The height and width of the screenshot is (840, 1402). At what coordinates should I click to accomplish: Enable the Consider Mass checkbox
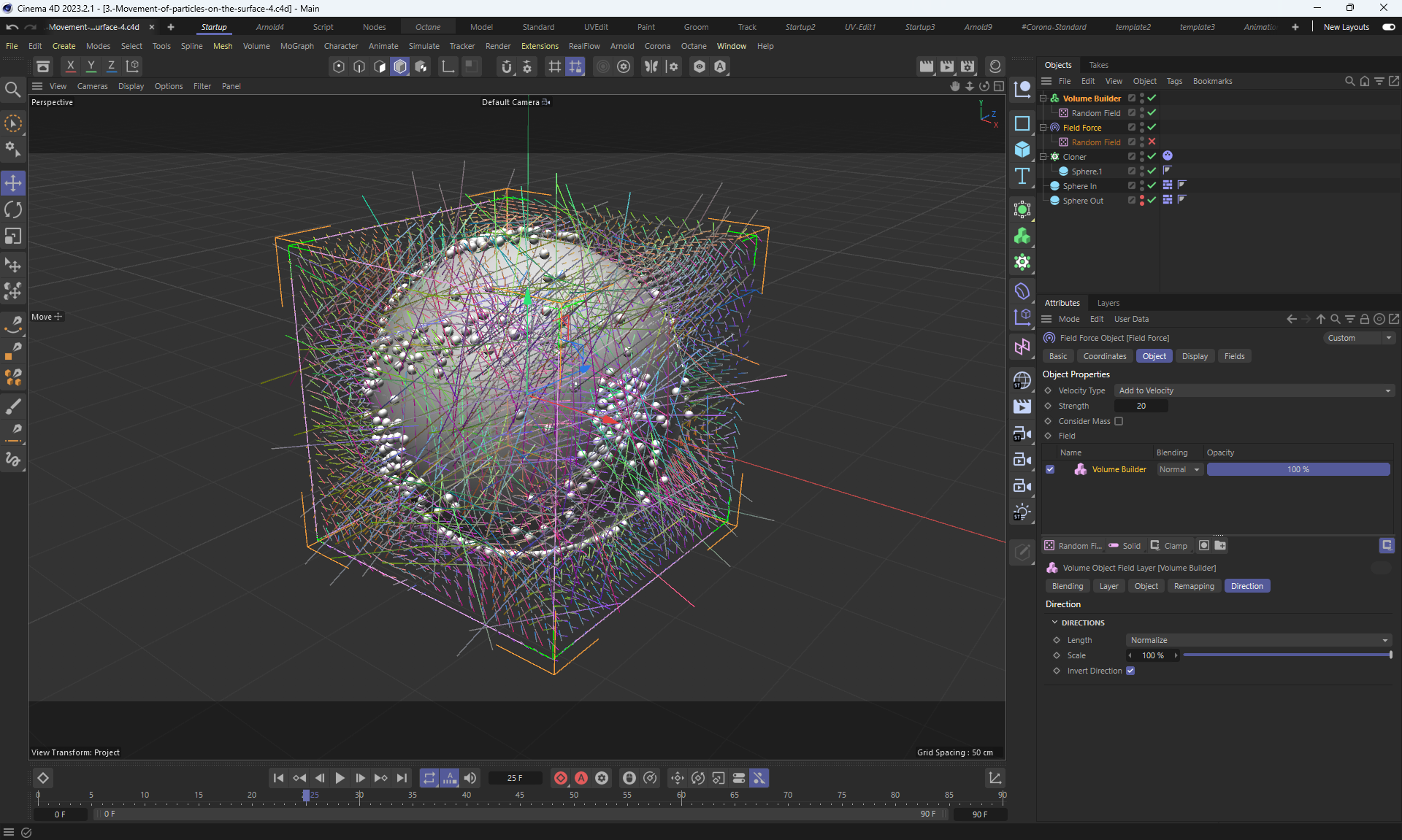[x=1119, y=422]
